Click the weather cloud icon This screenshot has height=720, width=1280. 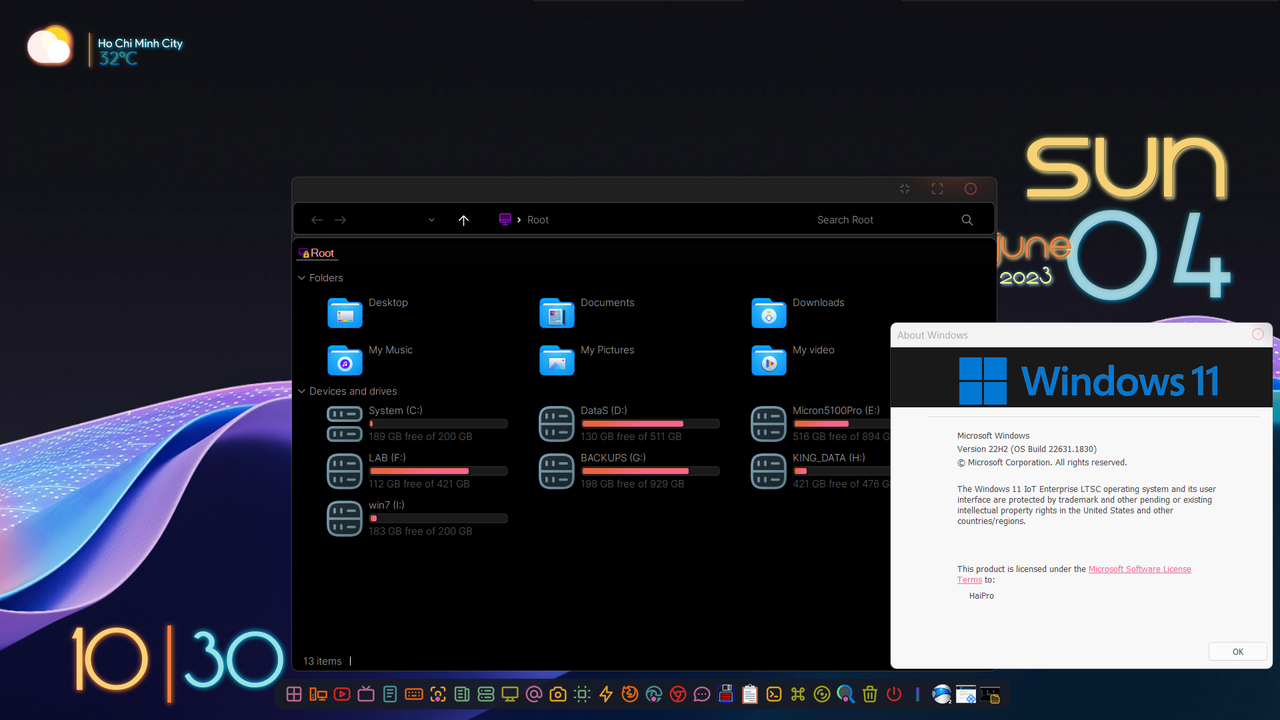[x=50, y=46]
